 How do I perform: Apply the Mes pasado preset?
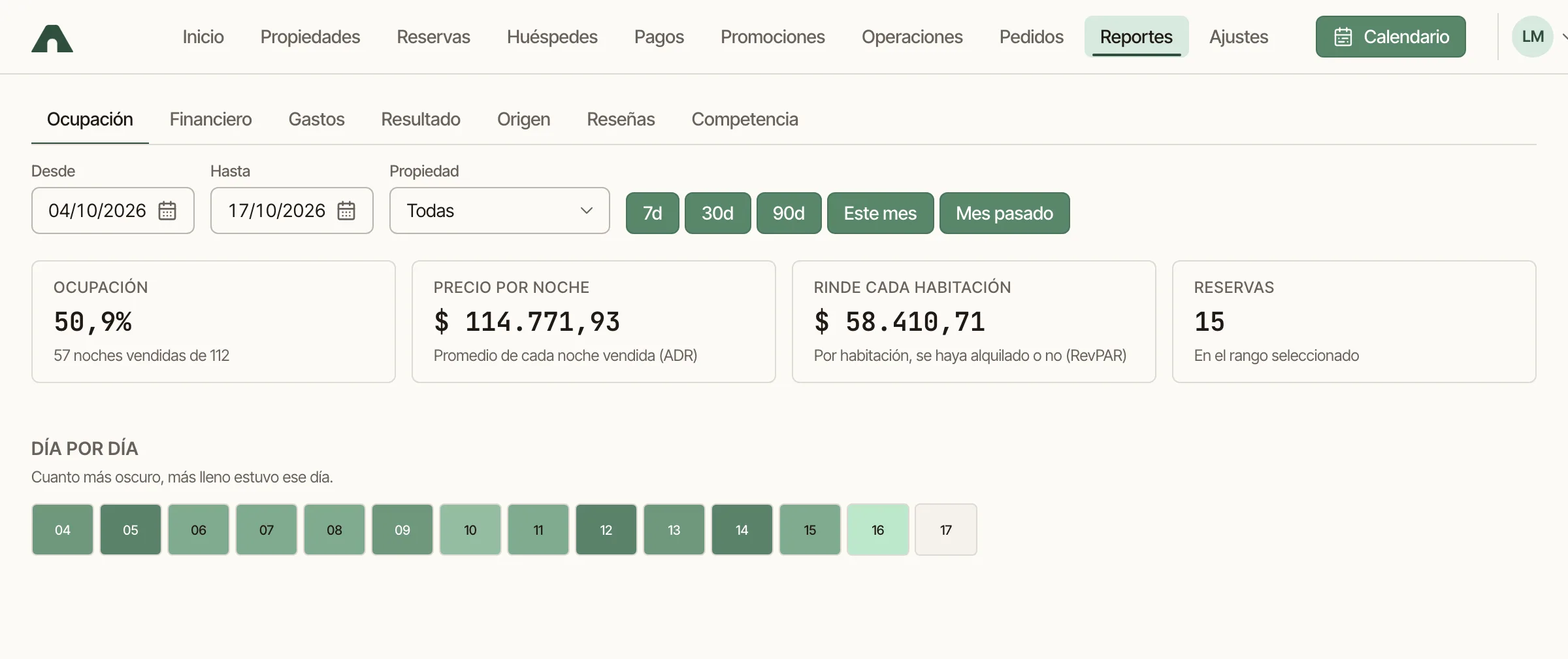[1004, 213]
